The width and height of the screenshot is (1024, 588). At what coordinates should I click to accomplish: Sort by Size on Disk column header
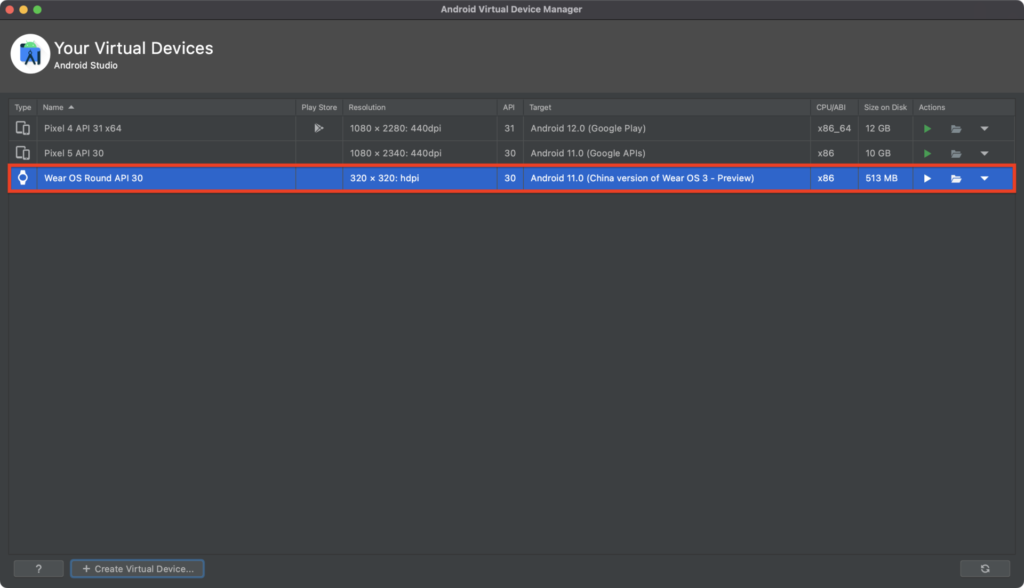[886, 107]
